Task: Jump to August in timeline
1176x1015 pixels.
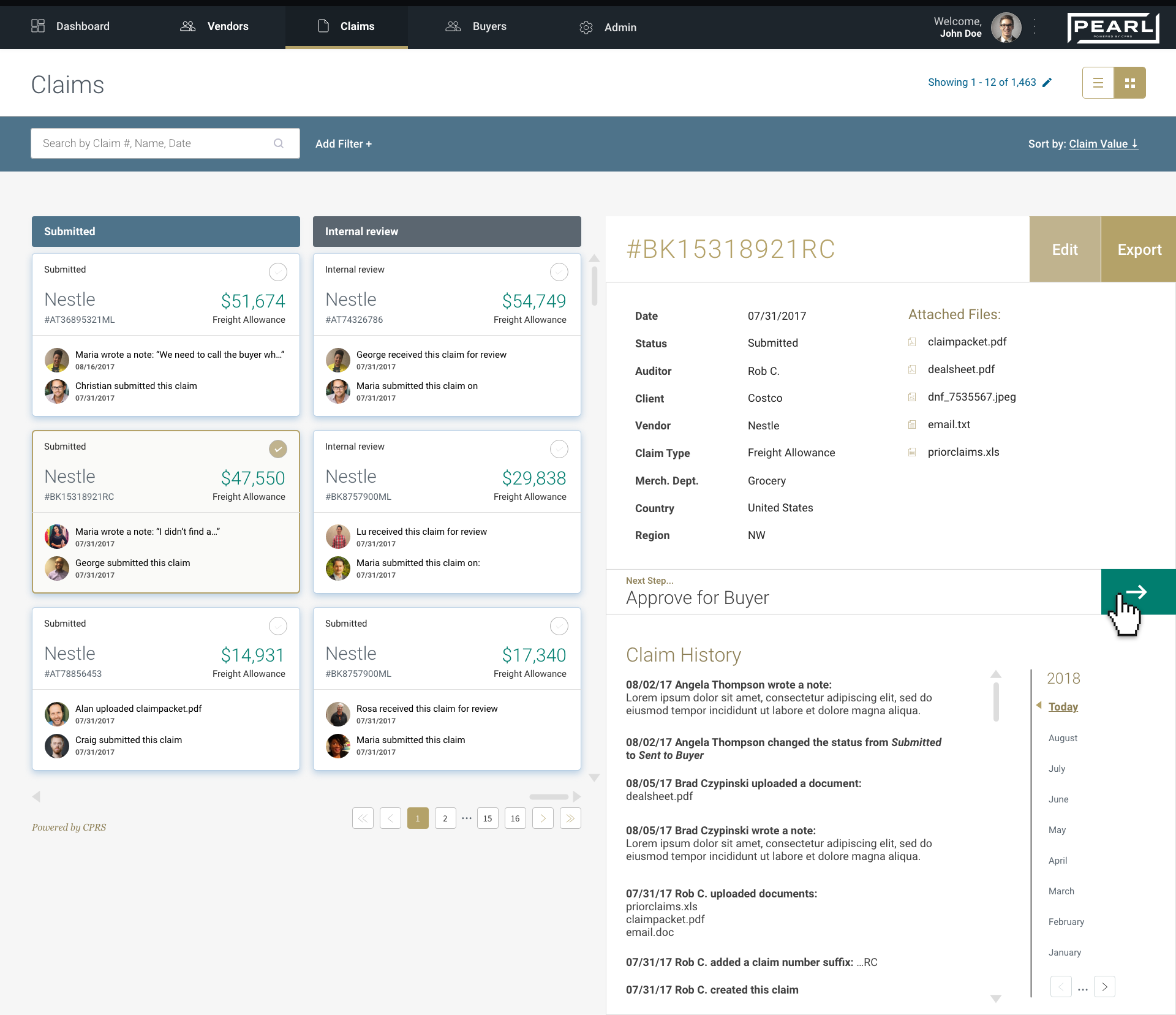Action: tap(1063, 738)
